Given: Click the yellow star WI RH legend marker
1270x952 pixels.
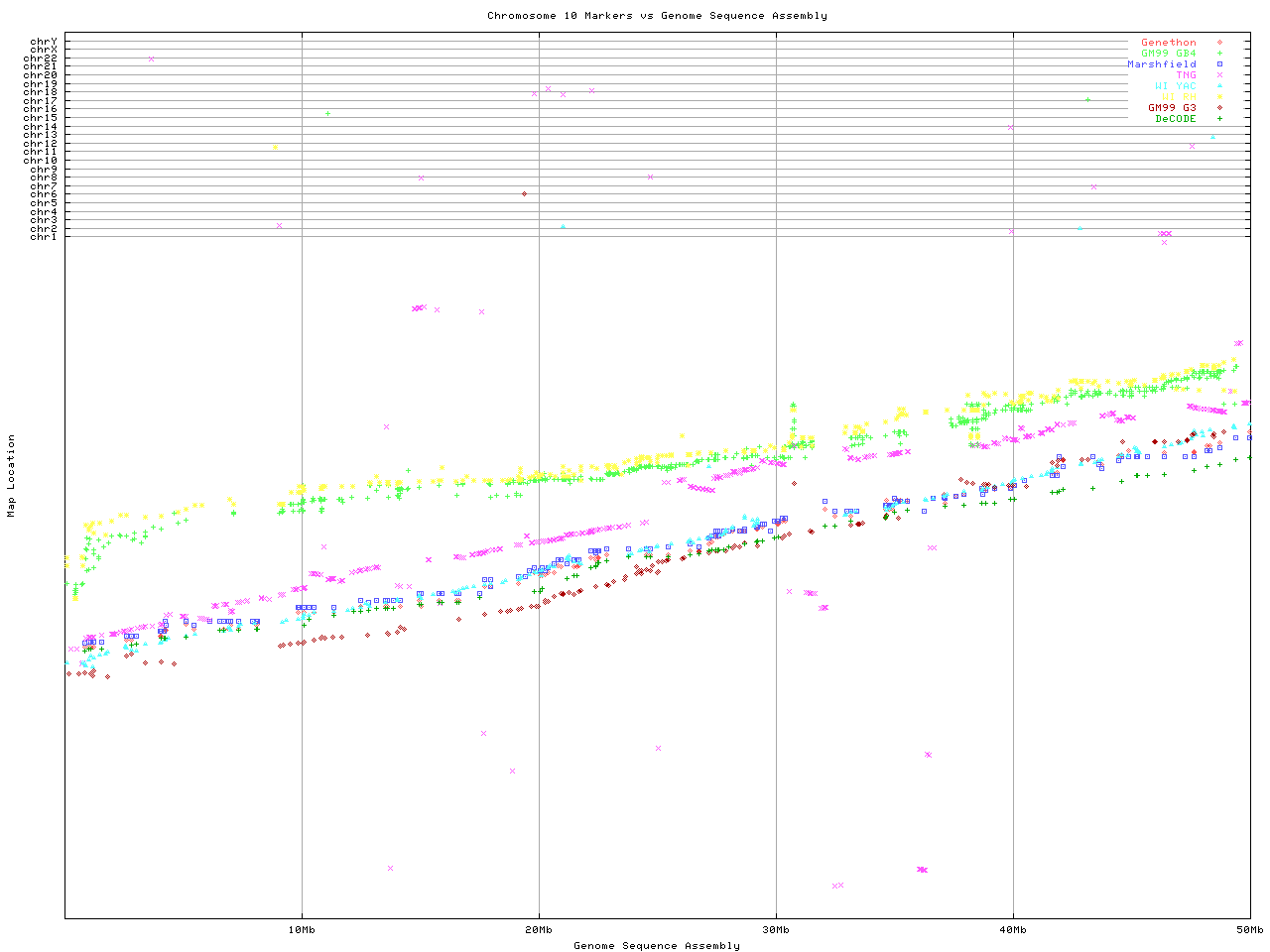Looking at the screenshot, I should coord(1219,97).
